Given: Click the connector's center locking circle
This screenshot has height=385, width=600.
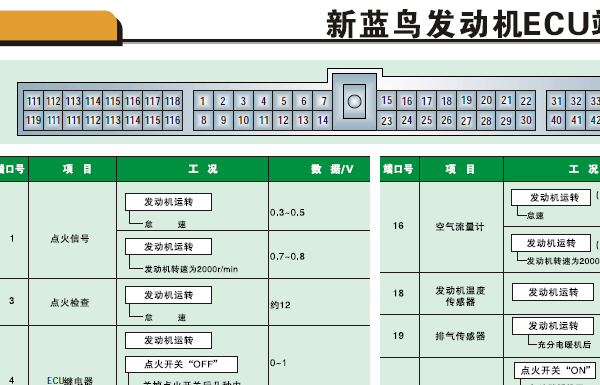Looking at the screenshot, I should click(354, 101).
